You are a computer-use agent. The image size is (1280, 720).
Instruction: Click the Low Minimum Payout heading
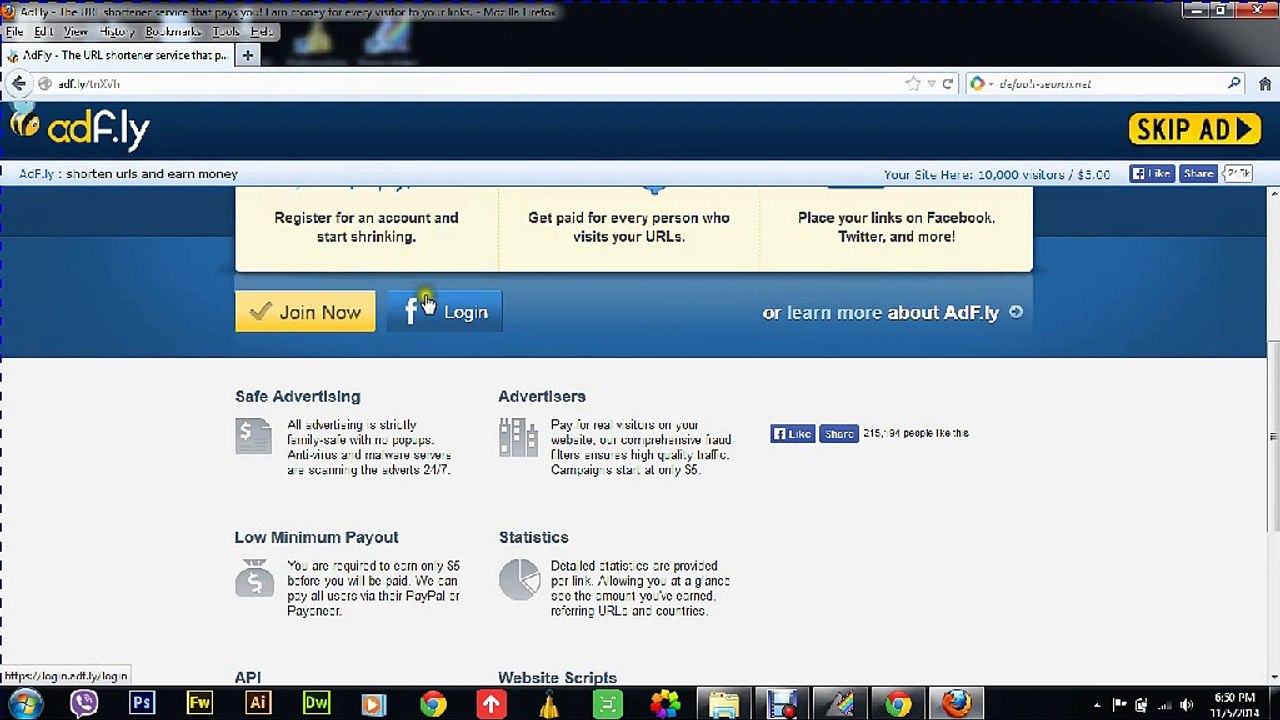(317, 538)
